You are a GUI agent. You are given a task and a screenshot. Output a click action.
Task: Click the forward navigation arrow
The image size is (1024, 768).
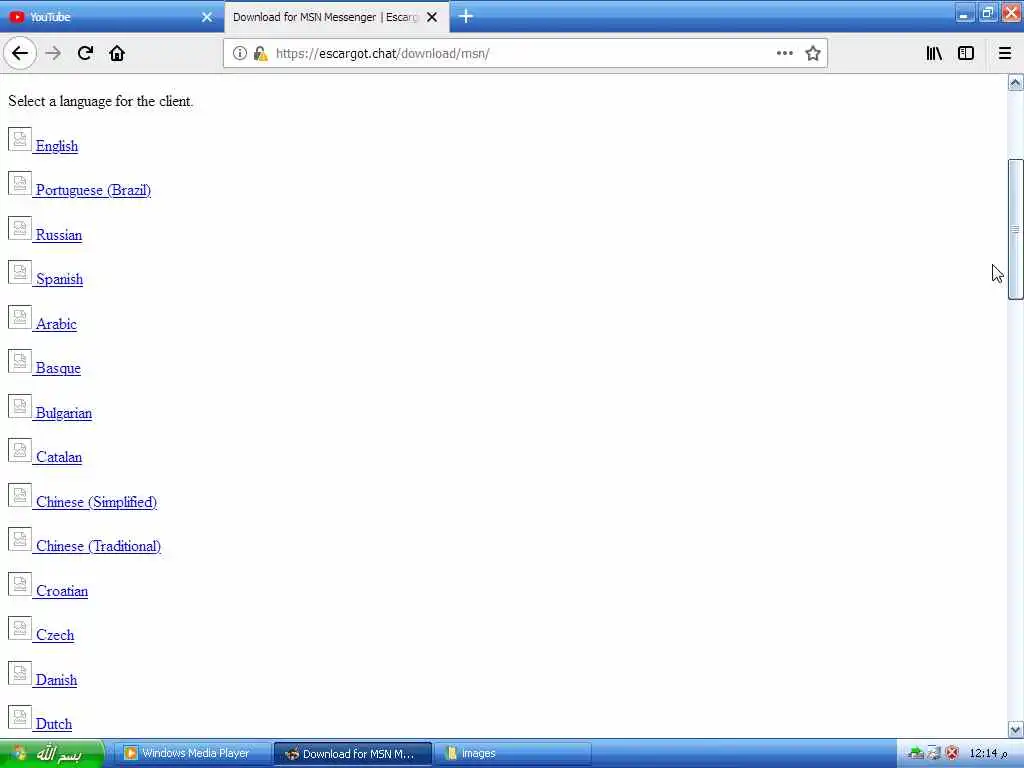[53, 54]
